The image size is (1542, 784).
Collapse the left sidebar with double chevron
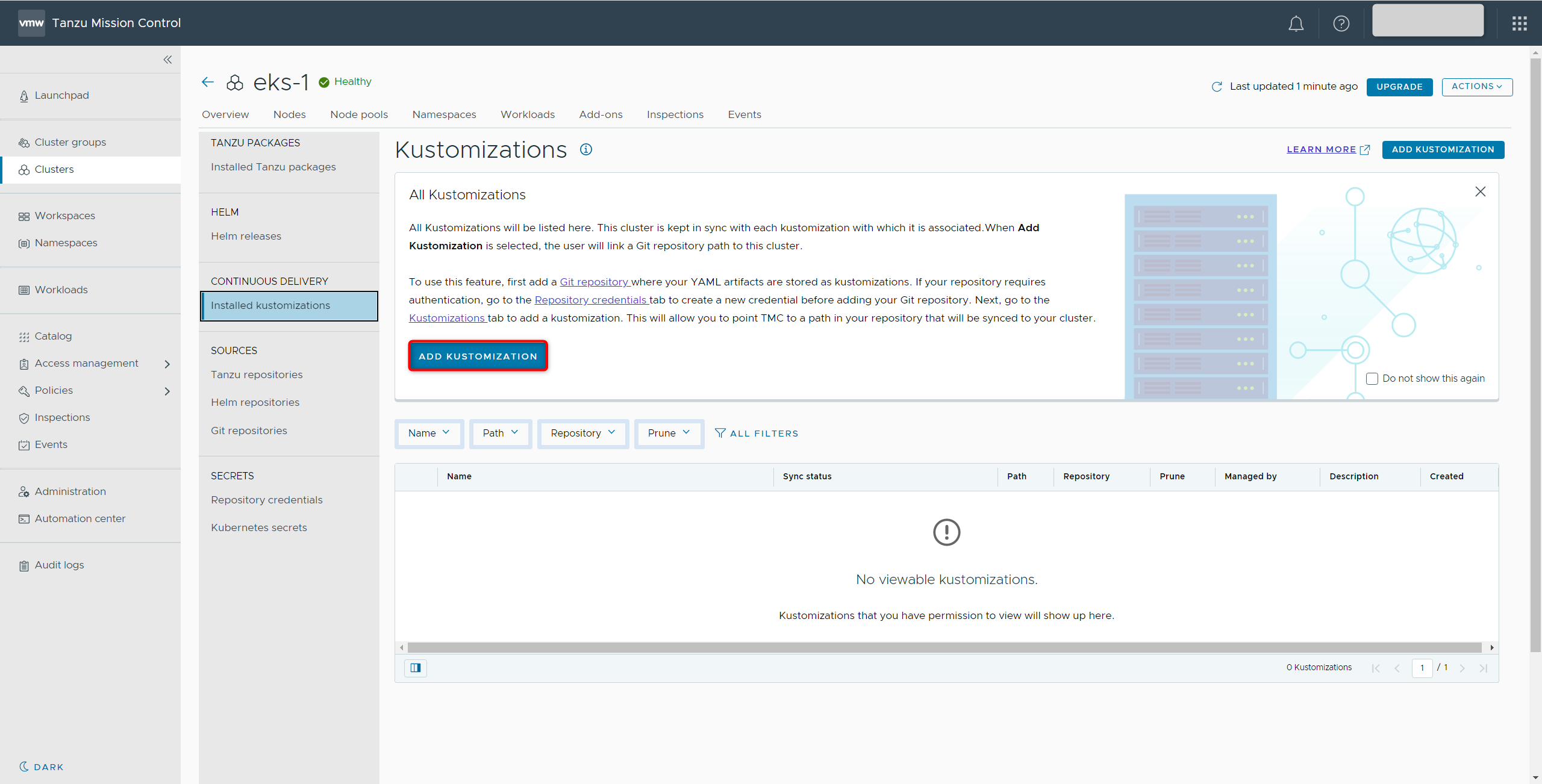167,60
